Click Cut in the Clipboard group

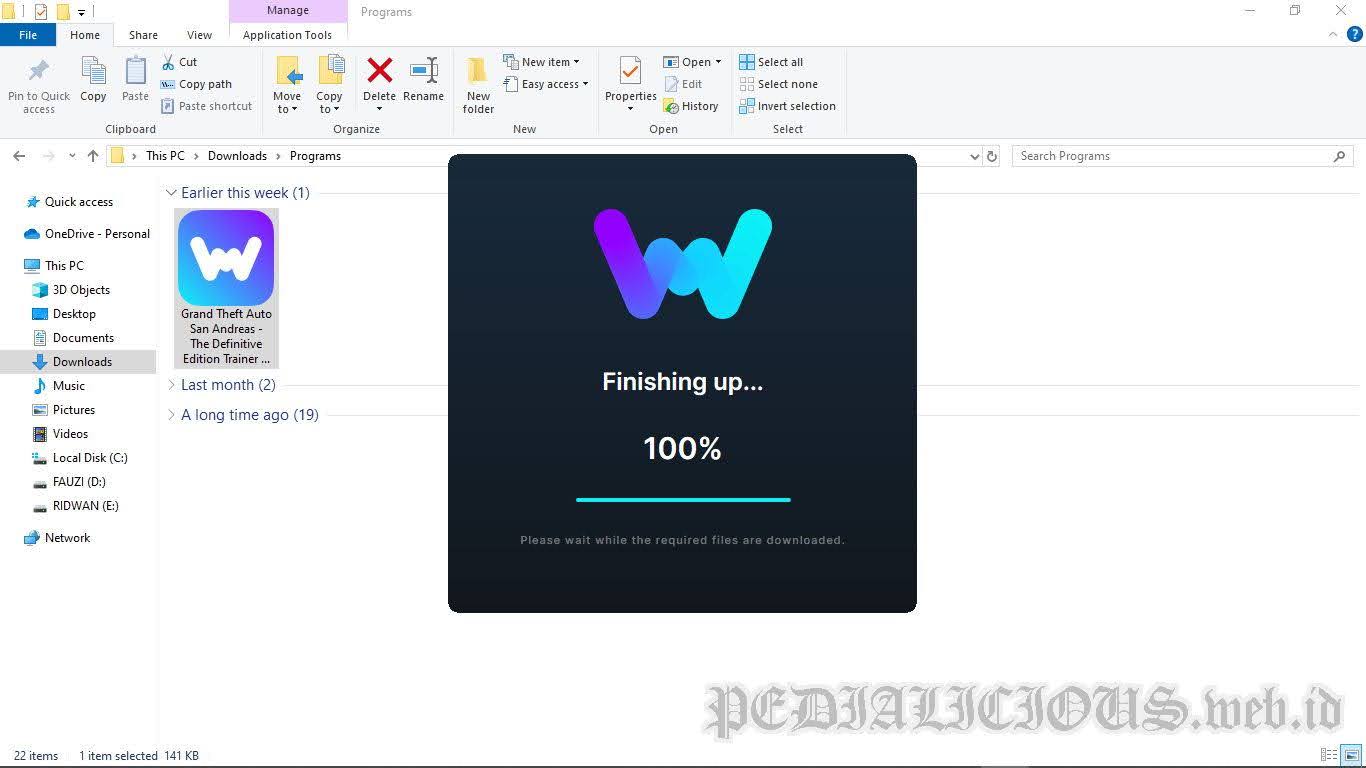pyautogui.click(x=179, y=62)
